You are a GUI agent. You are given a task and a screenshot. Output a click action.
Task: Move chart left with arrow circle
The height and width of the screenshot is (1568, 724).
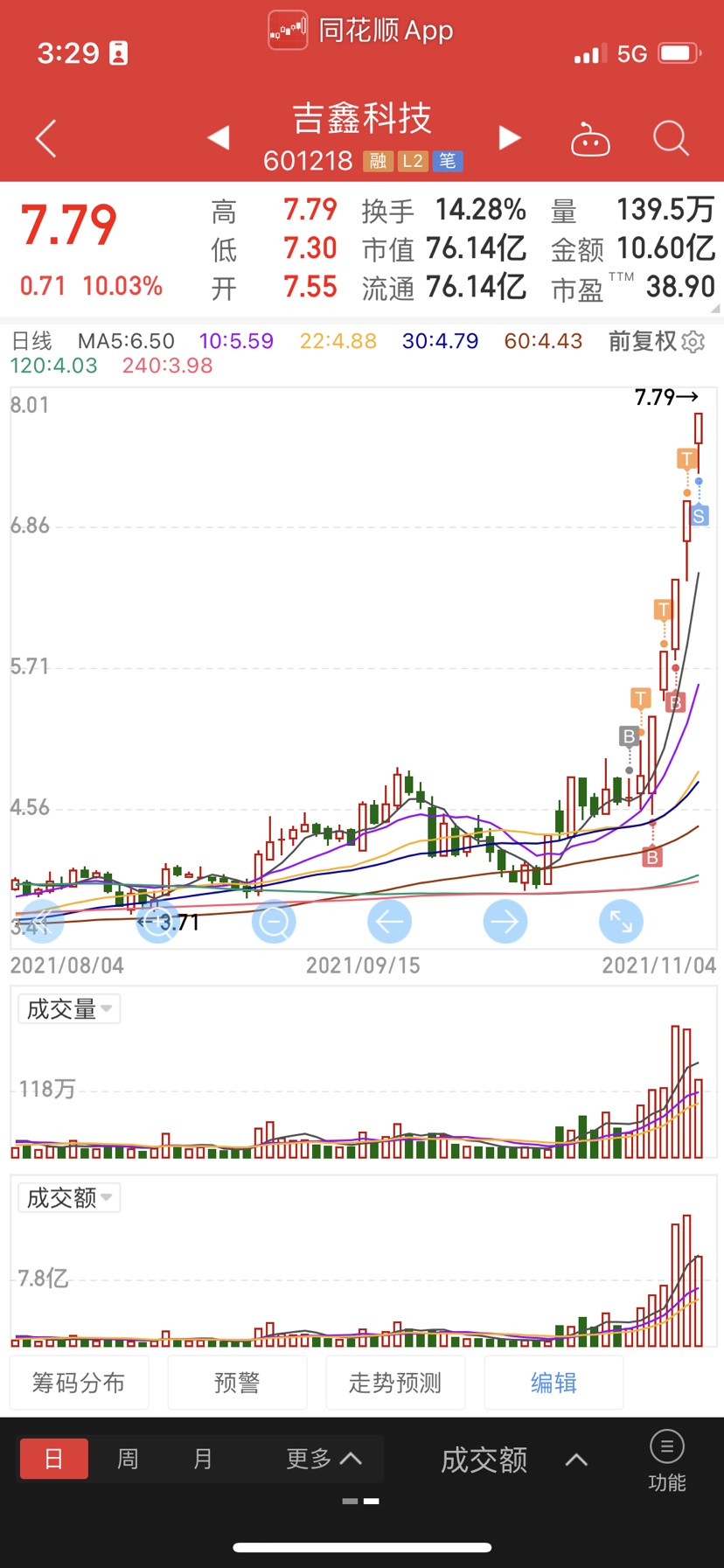(x=389, y=921)
